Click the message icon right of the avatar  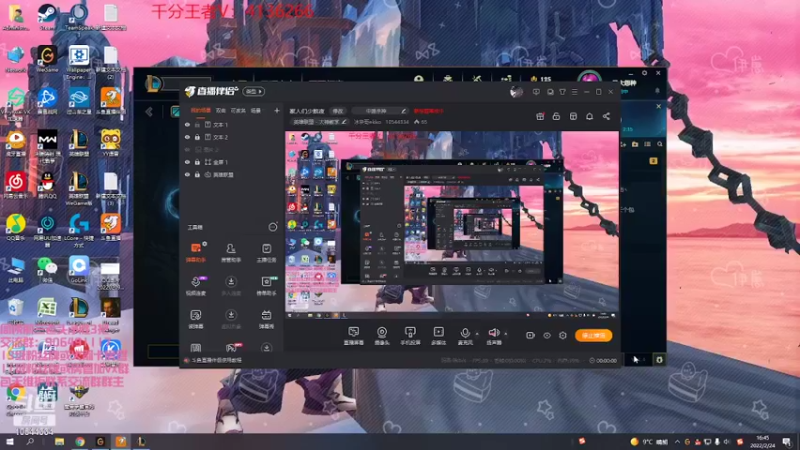[536, 92]
